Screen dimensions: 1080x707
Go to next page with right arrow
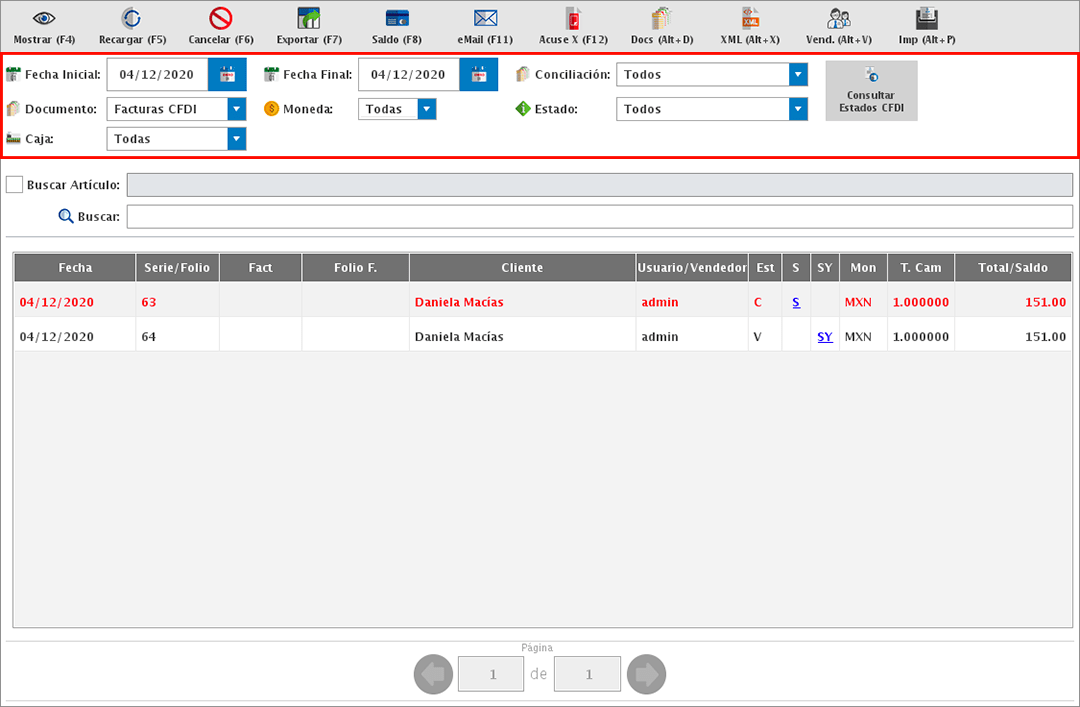[x=646, y=675]
